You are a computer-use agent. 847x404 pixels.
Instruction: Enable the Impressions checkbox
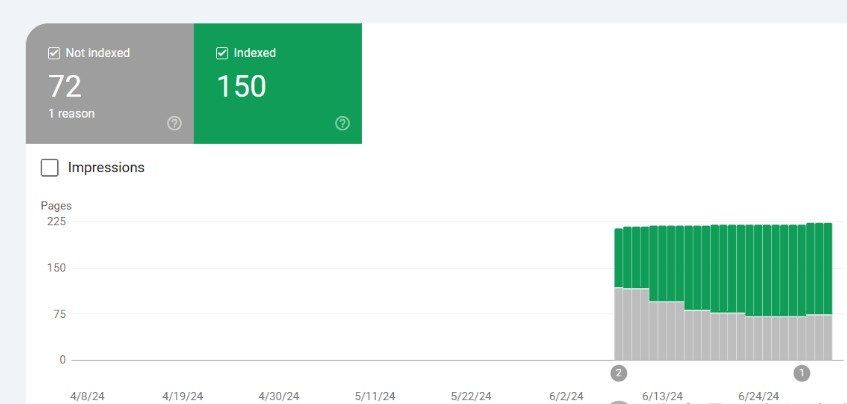(50, 167)
